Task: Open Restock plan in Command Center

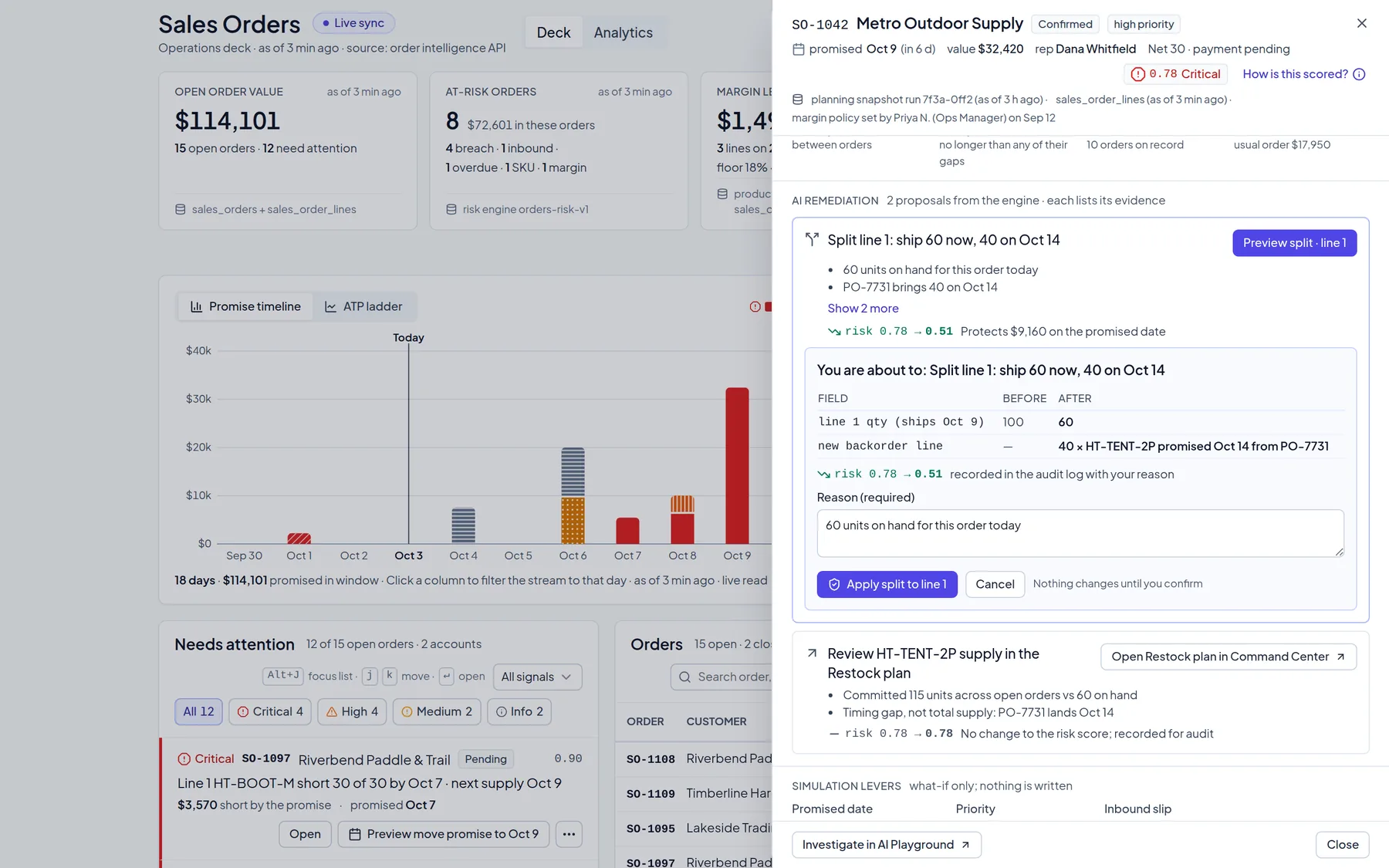Action: [x=1228, y=657]
